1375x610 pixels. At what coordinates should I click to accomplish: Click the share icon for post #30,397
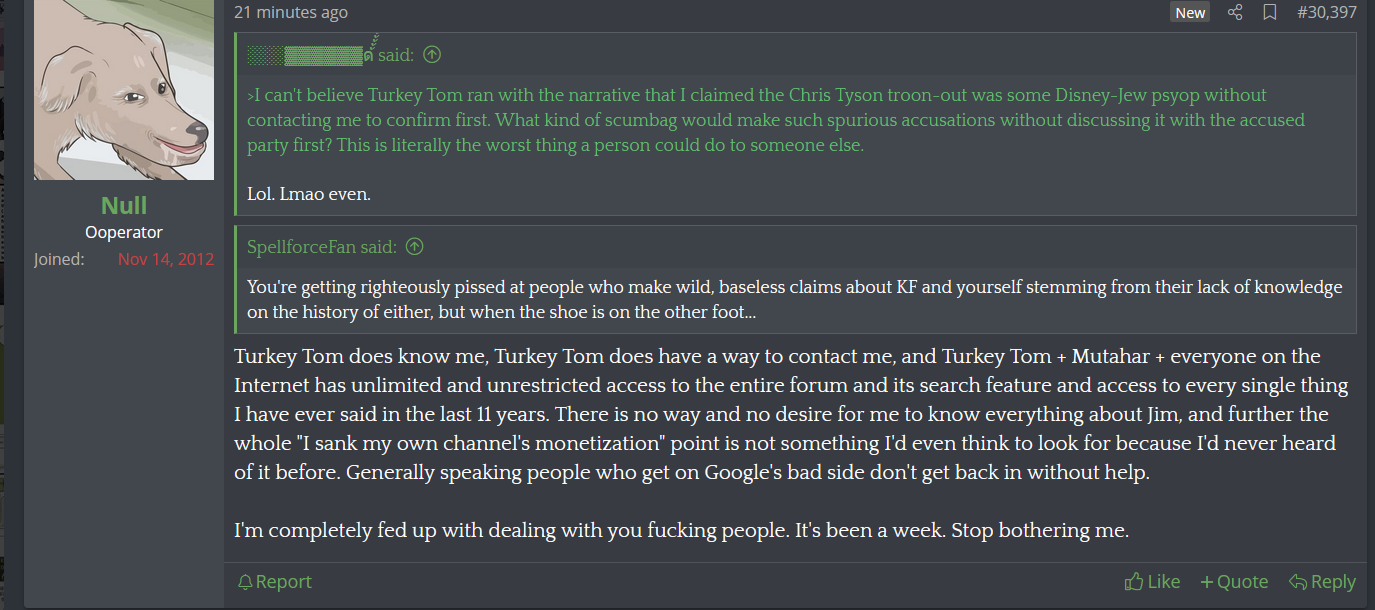[x=1235, y=12]
